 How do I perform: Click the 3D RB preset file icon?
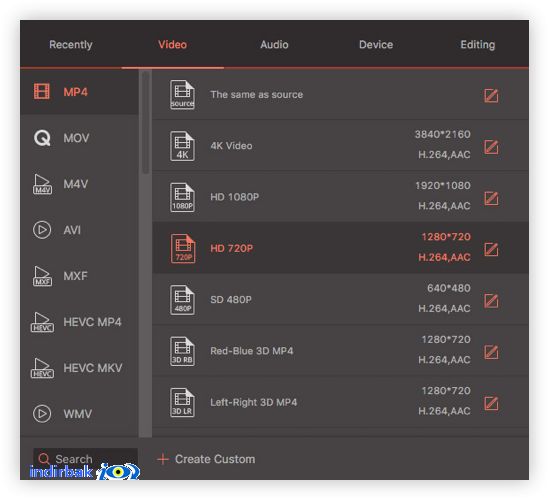[182, 351]
